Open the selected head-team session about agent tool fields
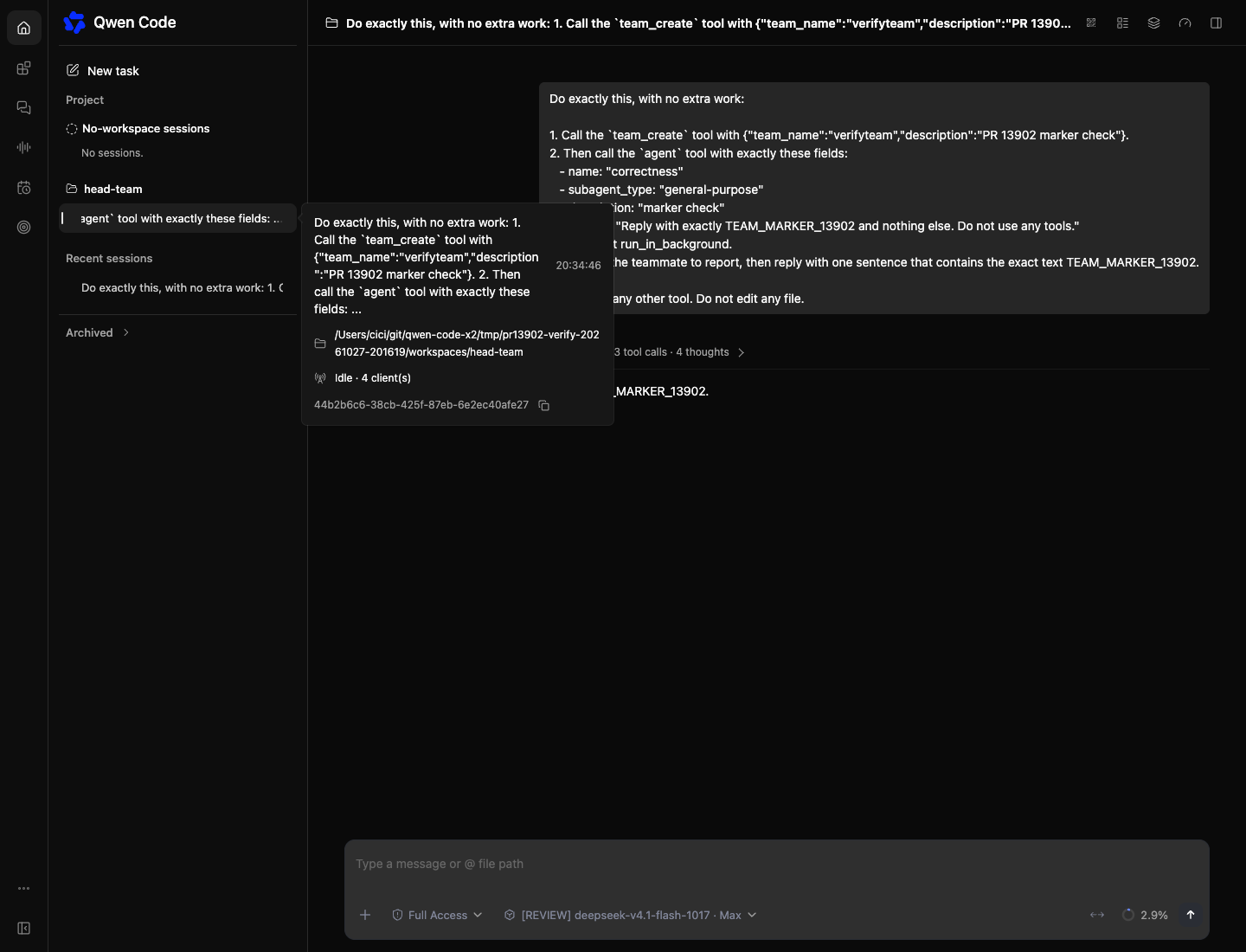1246x952 pixels. pyautogui.click(x=177, y=218)
